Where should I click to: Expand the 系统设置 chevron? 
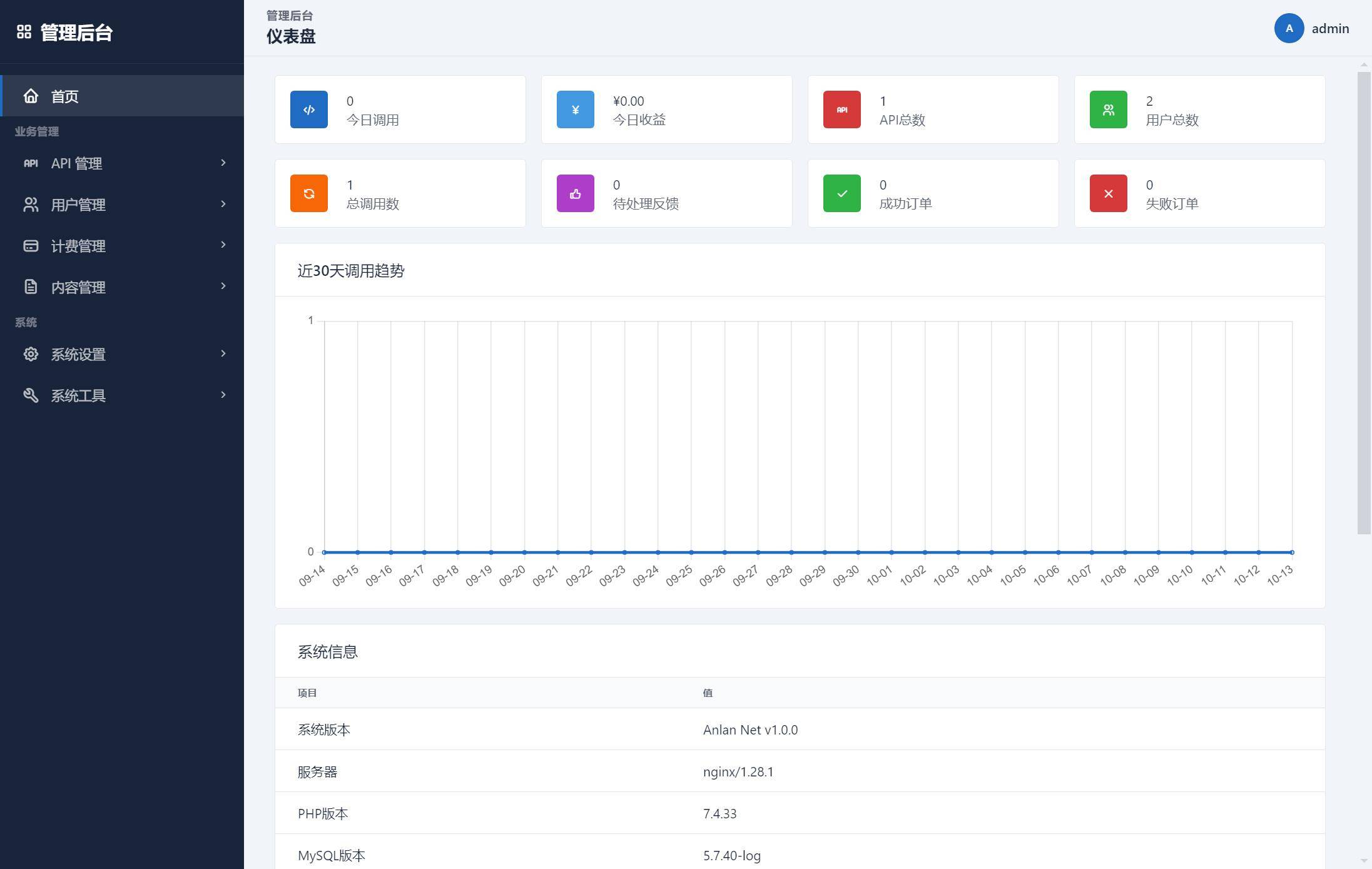pos(223,353)
